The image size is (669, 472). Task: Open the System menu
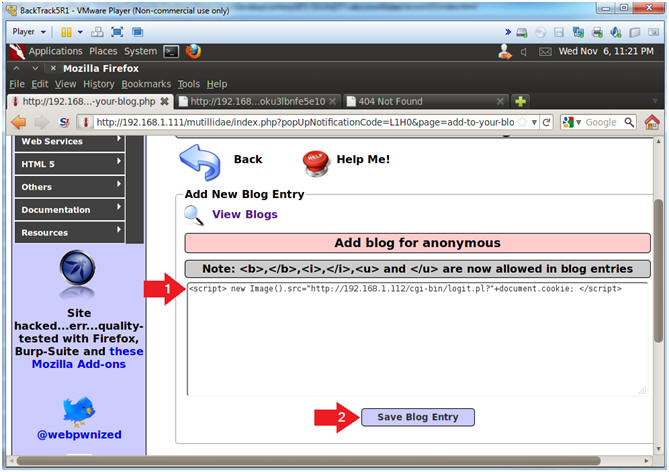coord(140,51)
